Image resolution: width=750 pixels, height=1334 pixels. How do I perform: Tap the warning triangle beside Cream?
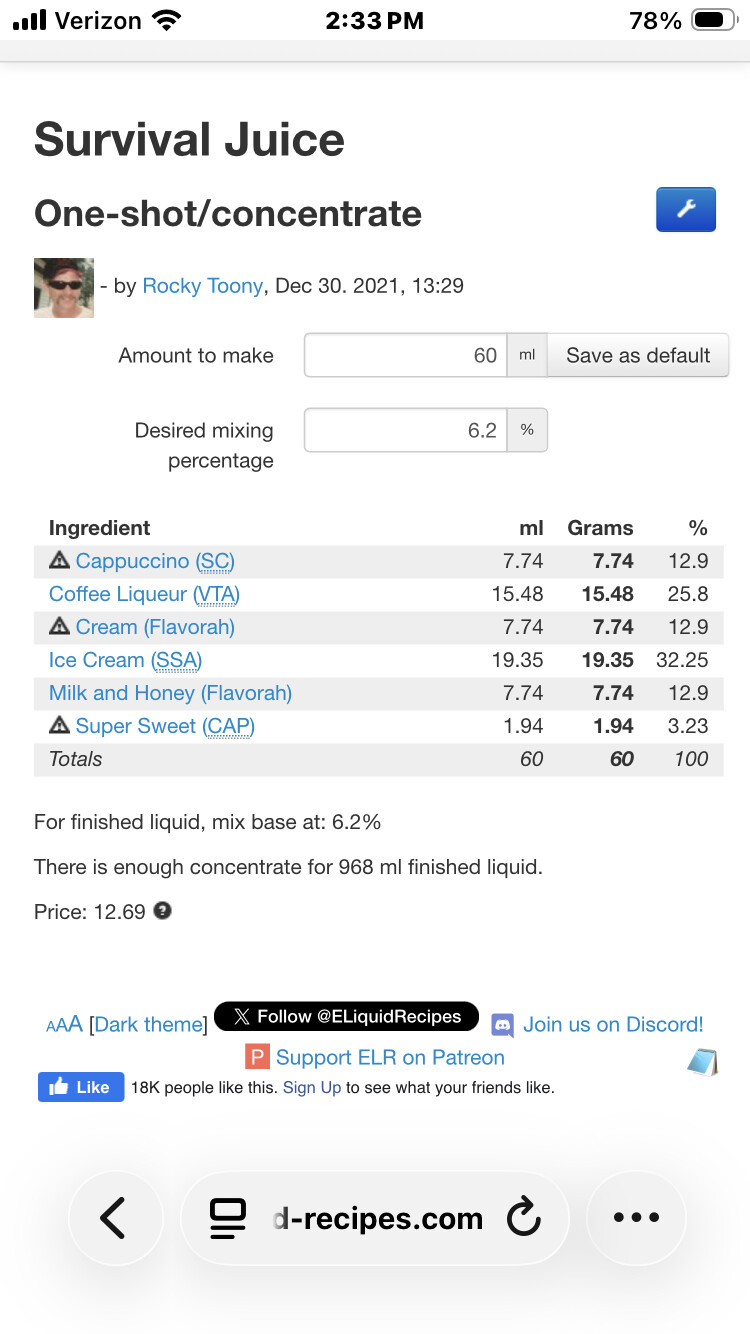point(60,627)
